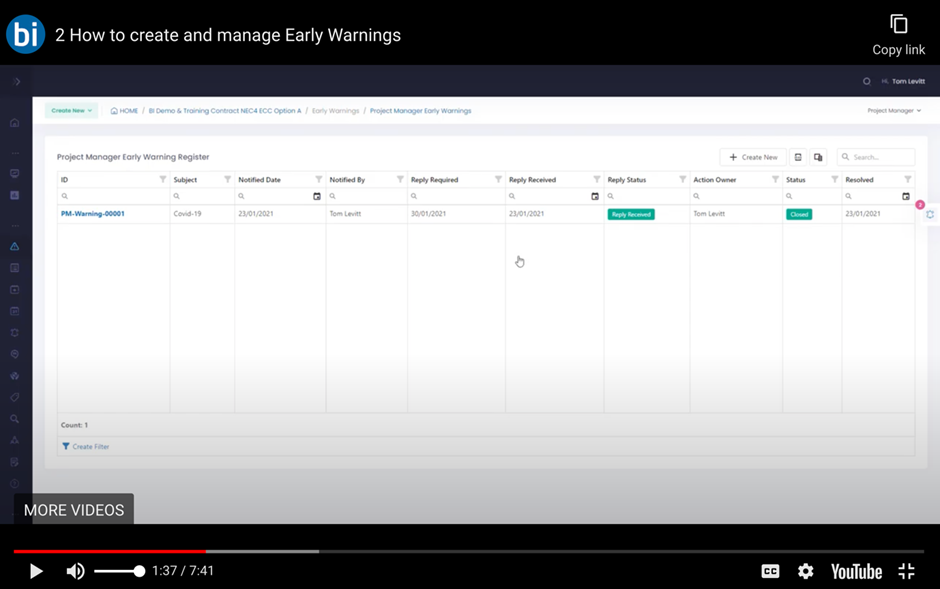Open the MORE VIDEOS overlay
Screen dimensions: 940x589
click(74, 509)
